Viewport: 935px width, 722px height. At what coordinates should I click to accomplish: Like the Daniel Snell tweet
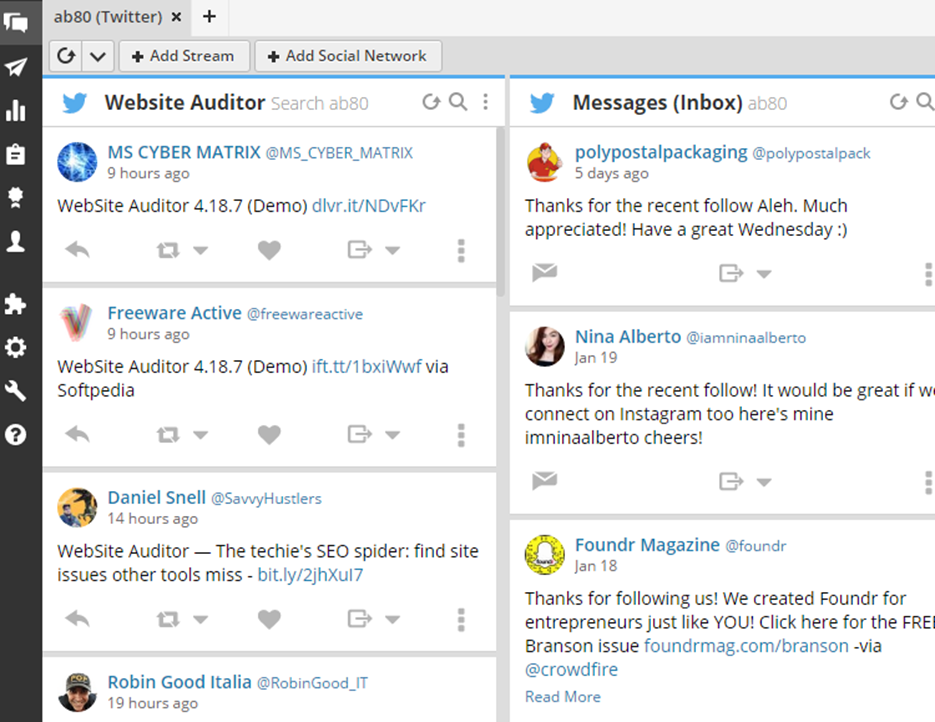pyautogui.click(x=269, y=619)
